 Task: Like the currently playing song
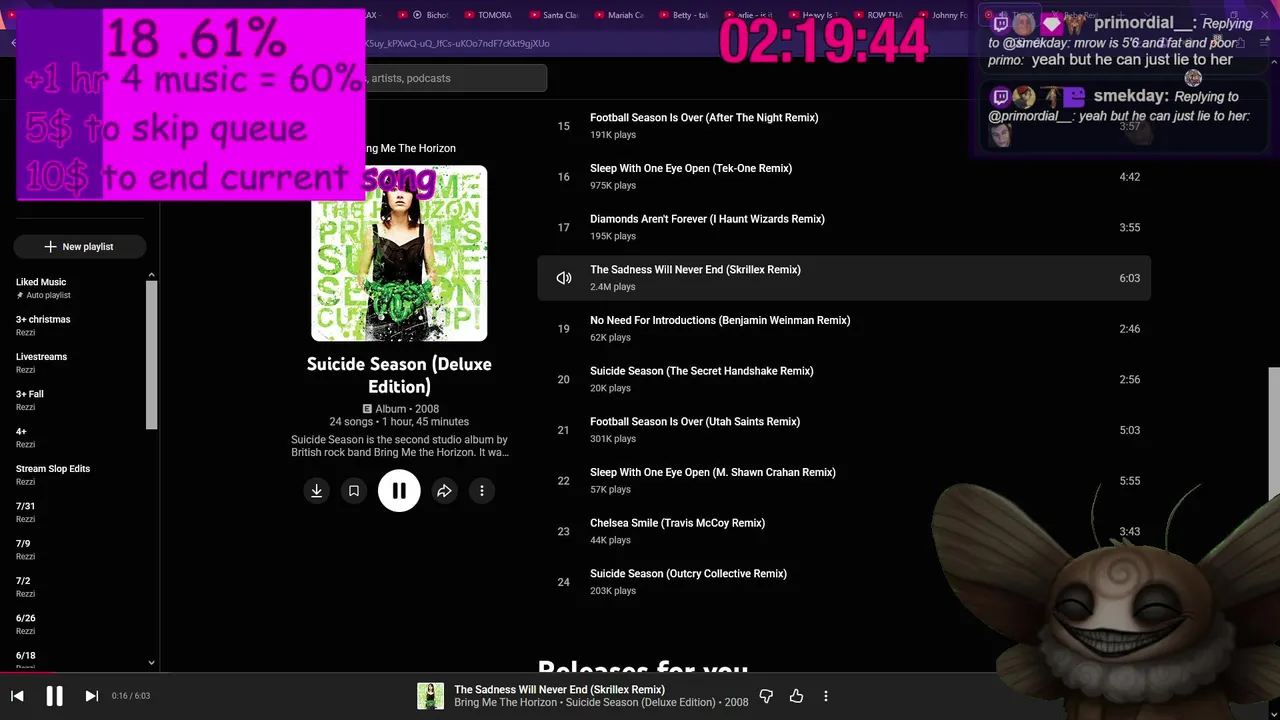[x=796, y=696]
